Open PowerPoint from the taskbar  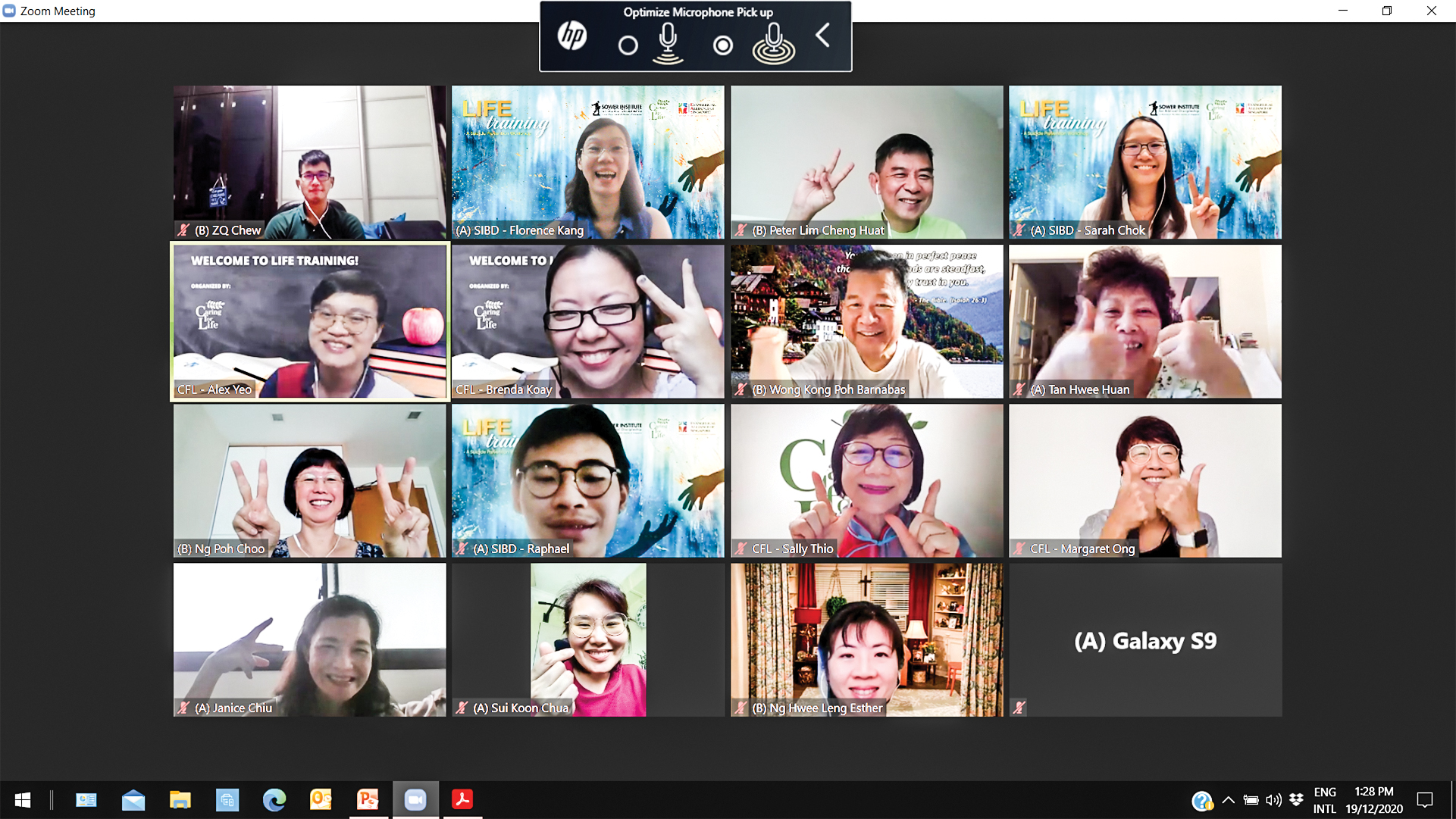click(x=368, y=799)
